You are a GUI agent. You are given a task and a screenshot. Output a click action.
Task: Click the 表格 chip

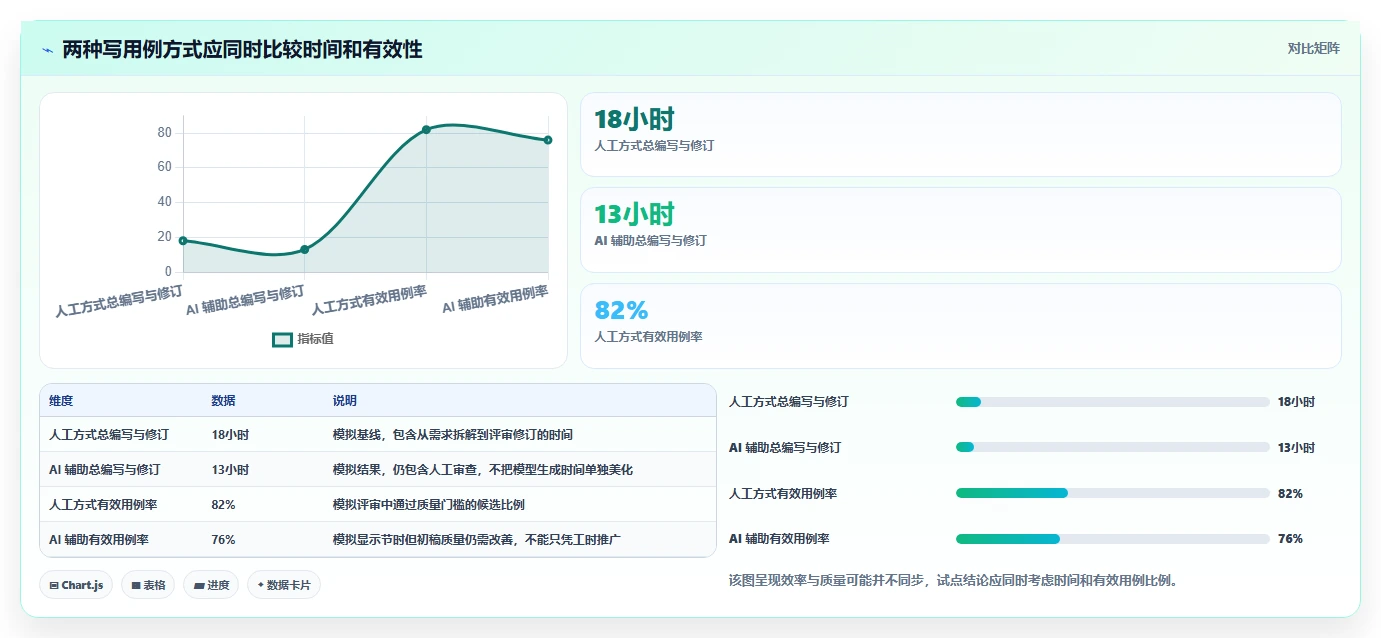[148, 585]
